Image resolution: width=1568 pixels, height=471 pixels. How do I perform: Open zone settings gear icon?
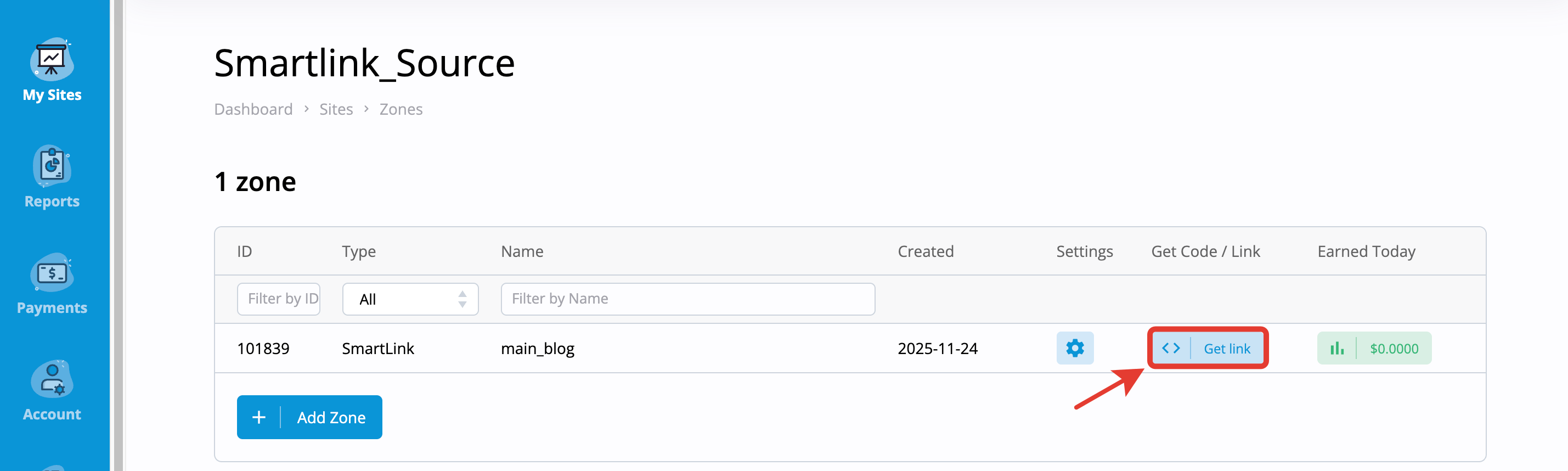pyautogui.click(x=1075, y=348)
